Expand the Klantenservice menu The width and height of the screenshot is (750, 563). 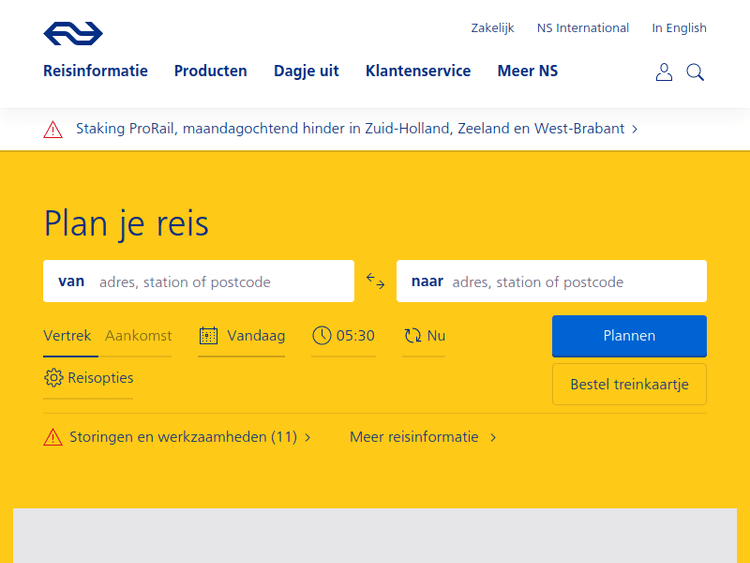pos(418,71)
